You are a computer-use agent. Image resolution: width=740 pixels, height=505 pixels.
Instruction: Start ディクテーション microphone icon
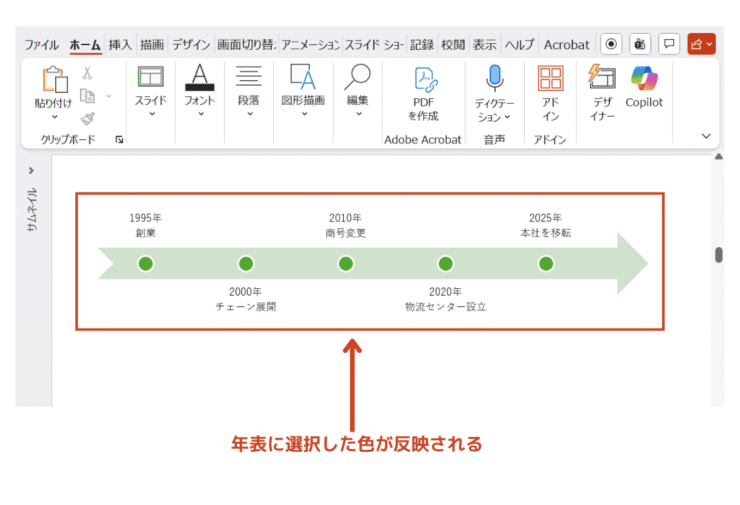click(494, 78)
